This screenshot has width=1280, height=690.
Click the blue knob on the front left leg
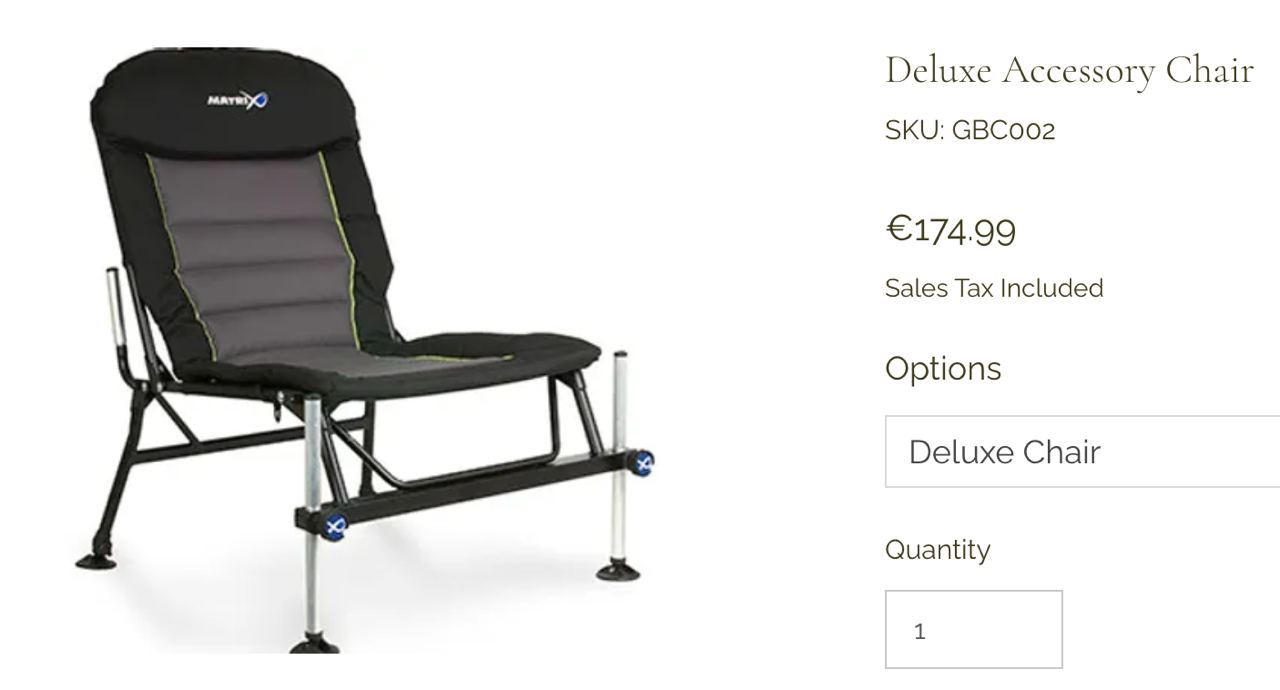click(x=335, y=526)
